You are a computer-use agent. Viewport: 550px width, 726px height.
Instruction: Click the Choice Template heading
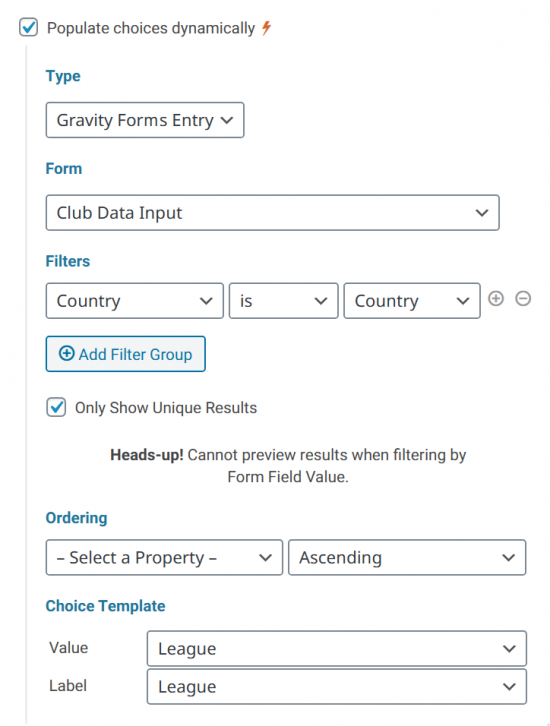point(105,606)
